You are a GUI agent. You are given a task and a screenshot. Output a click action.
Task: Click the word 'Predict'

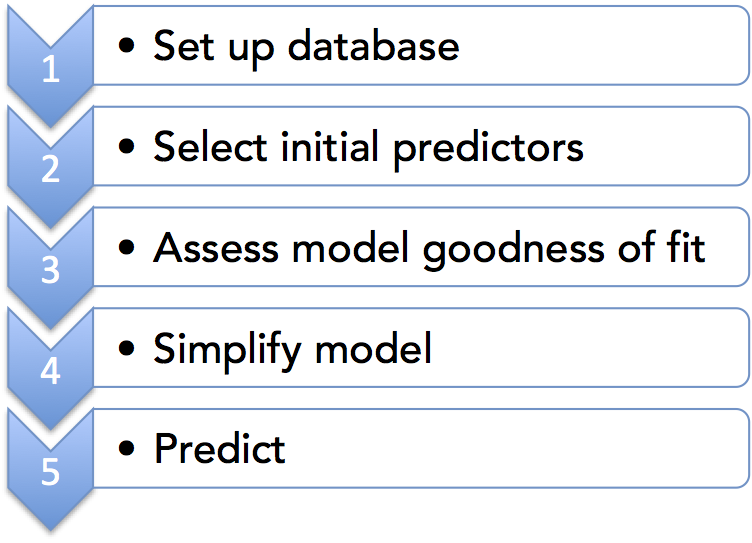[x=219, y=448]
